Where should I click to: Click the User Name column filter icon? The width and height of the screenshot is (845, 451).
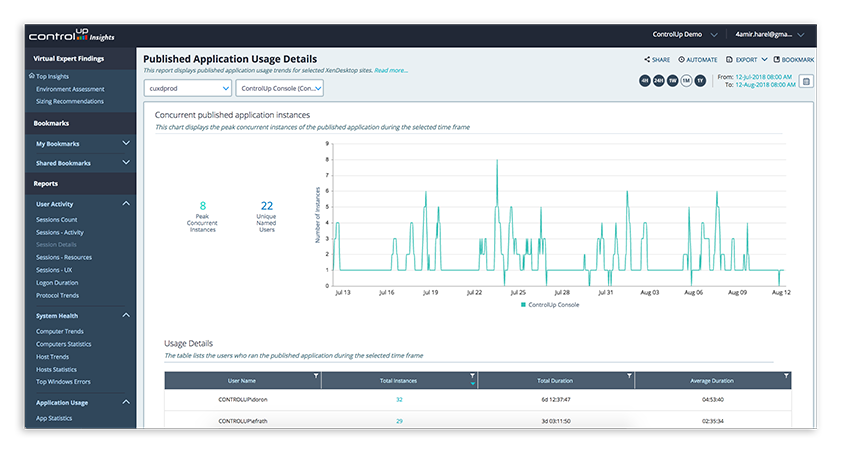click(x=316, y=376)
